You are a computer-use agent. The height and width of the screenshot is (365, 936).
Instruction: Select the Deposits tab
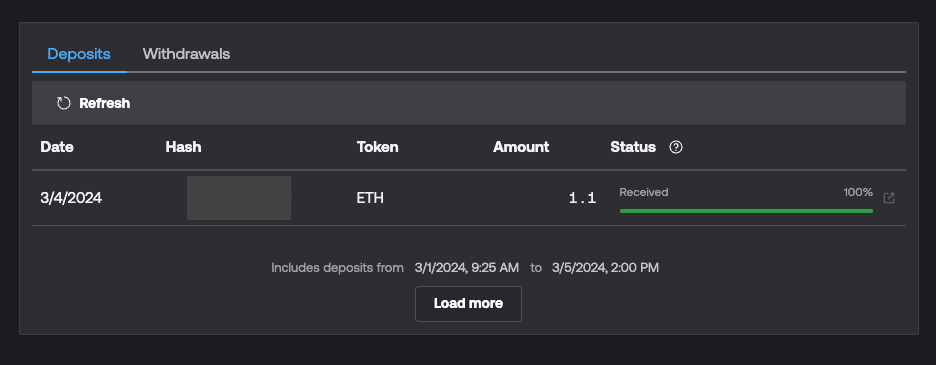[x=79, y=54]
